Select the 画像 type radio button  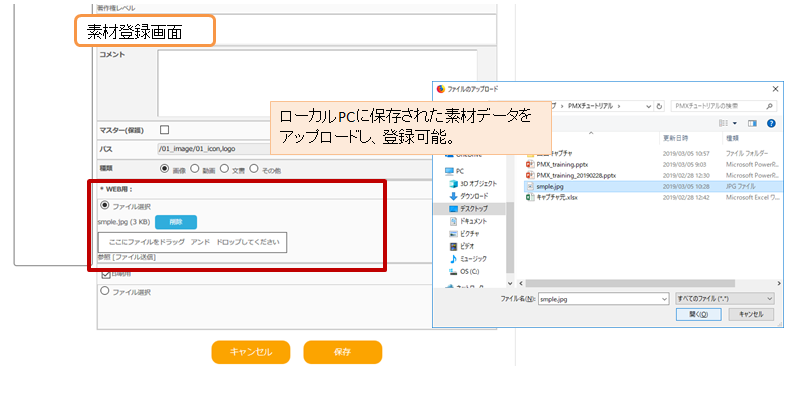click(164, 169)
